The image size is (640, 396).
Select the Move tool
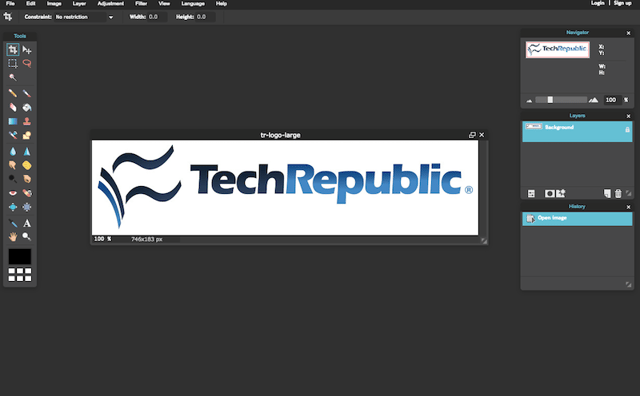click(27, 50)
